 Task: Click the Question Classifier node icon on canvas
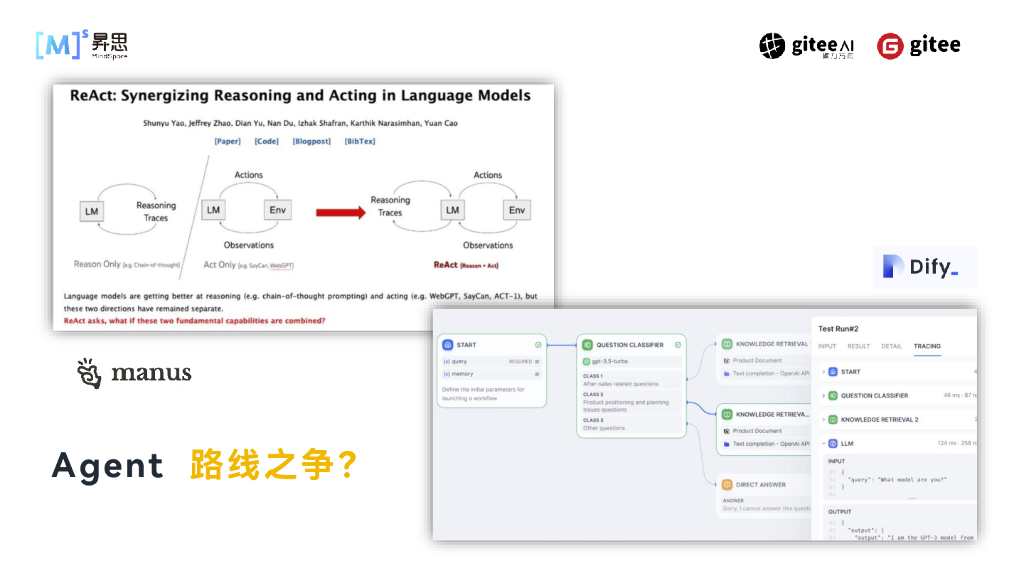point(586,345)
